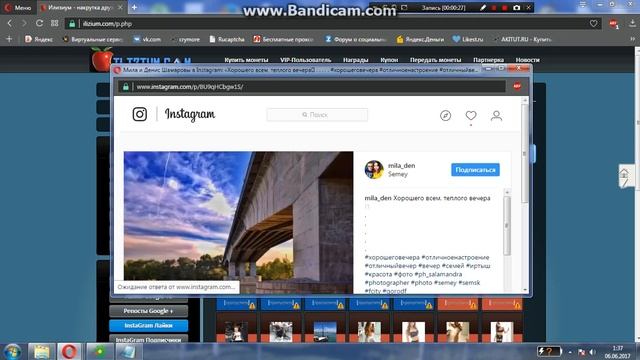This screenshot has width=640, height=360.
Task: Open Купить монеты menu on Ilizium
Action: 246,60
